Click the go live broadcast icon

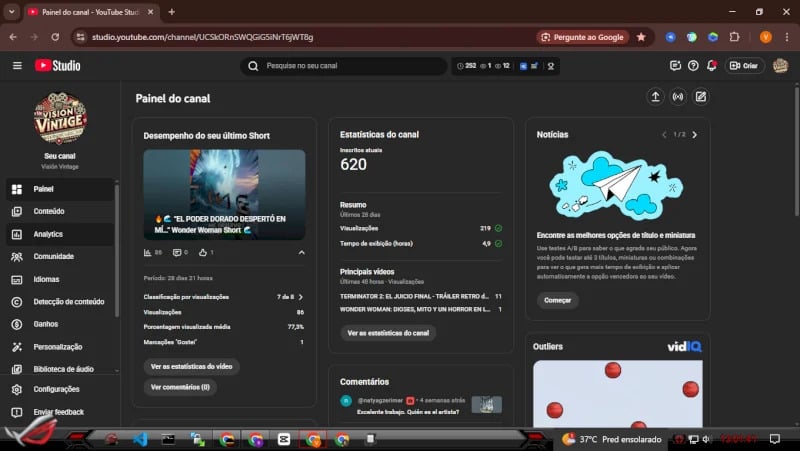pos(678,97)
